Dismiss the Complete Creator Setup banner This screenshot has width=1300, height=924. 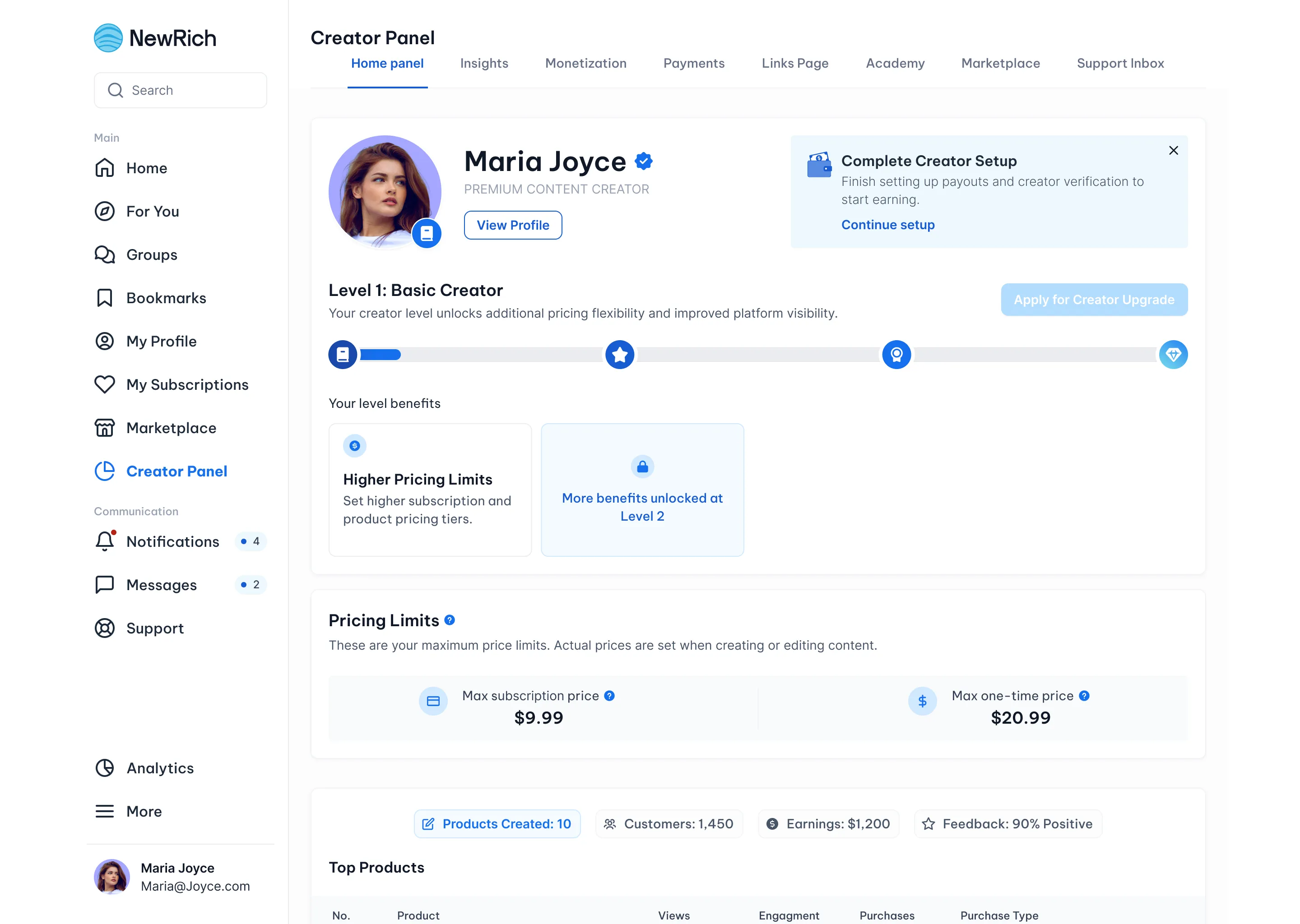click(x=1173, y=150)
